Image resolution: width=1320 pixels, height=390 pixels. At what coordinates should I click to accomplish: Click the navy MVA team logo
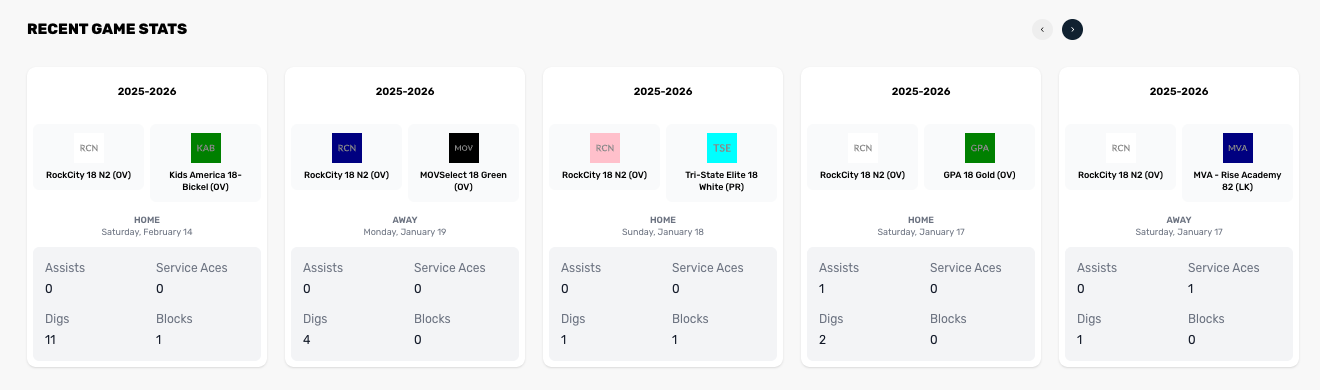[x=1238, y=148]
